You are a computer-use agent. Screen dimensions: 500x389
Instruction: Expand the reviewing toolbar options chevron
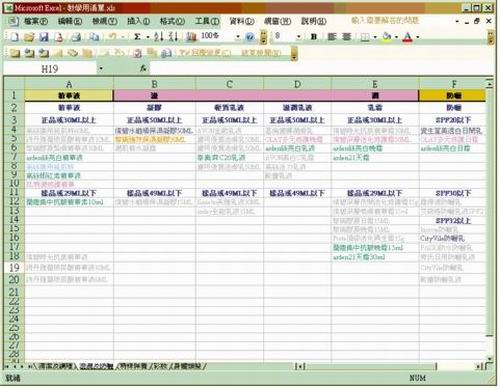[294, 53]
